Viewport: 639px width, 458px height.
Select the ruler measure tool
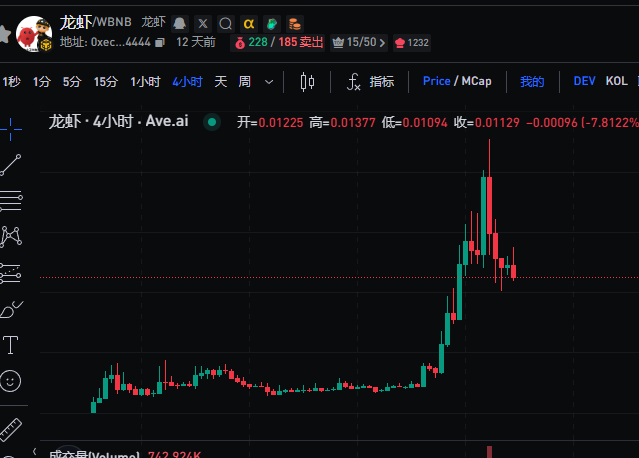point(11,430)
